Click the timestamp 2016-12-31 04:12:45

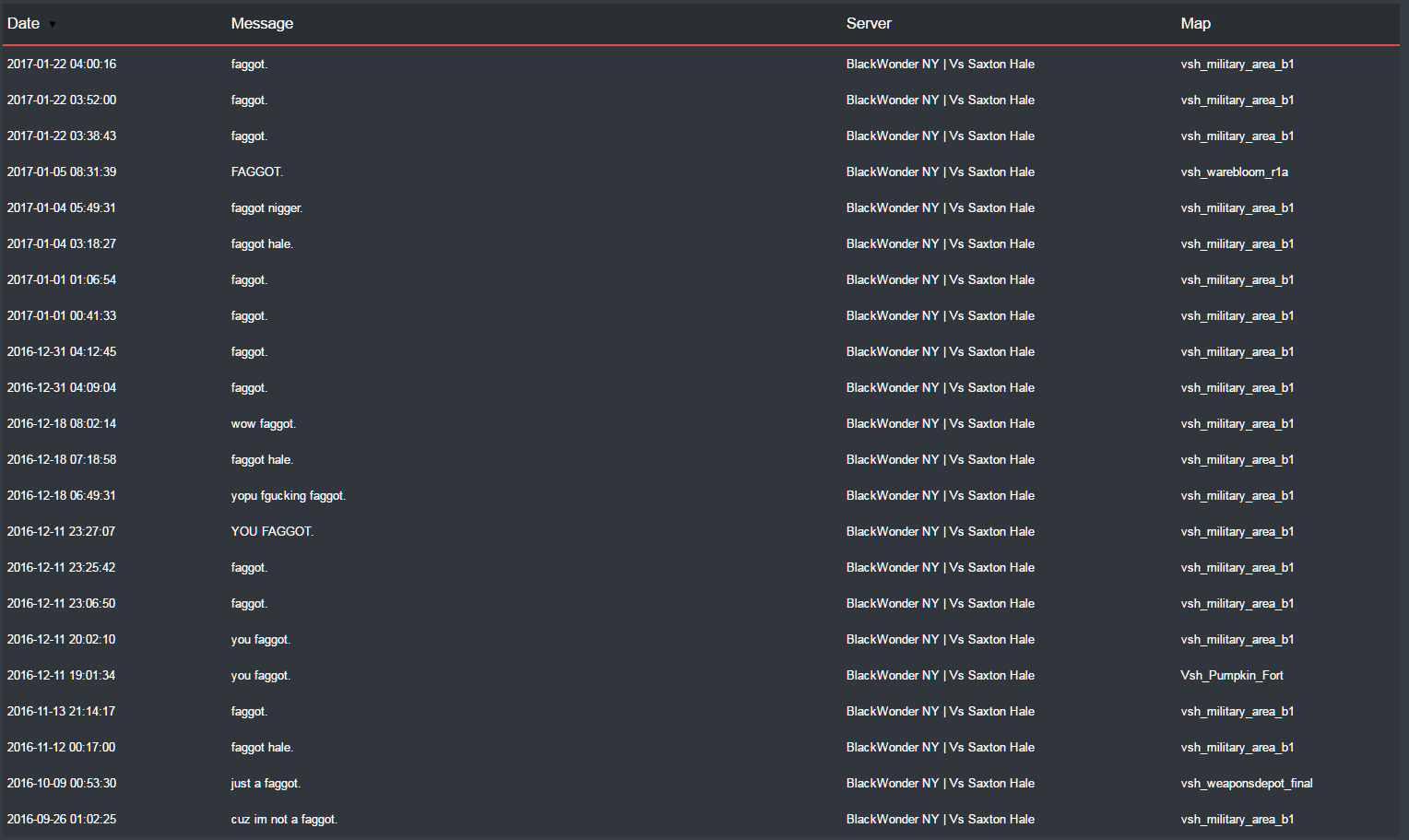click(x=62, y=351)
